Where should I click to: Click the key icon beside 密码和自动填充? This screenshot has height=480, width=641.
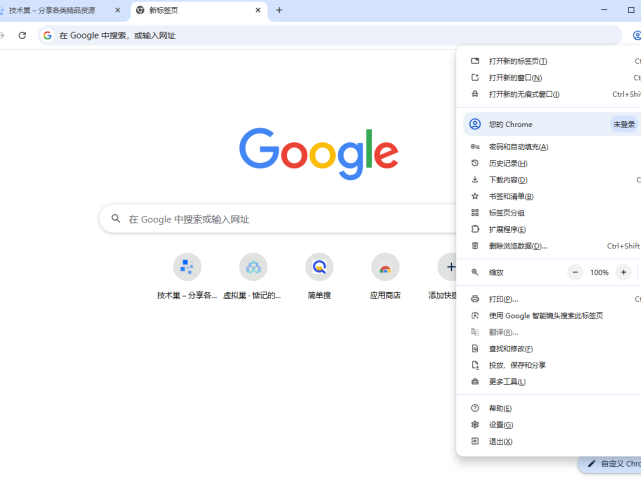[475, 147]
